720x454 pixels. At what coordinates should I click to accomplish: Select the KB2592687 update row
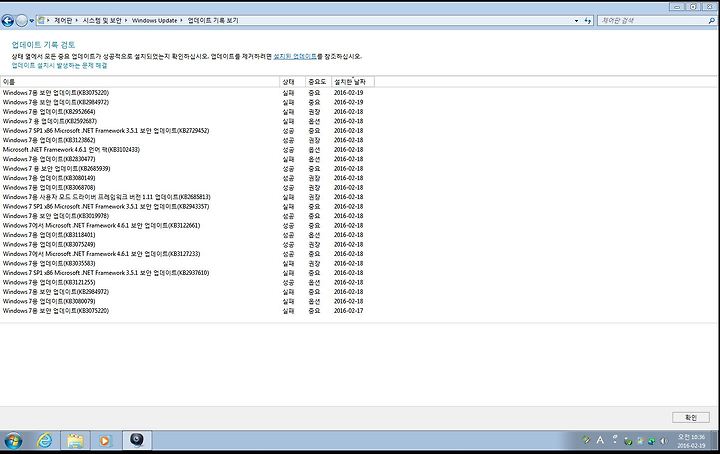pos(187,121)
